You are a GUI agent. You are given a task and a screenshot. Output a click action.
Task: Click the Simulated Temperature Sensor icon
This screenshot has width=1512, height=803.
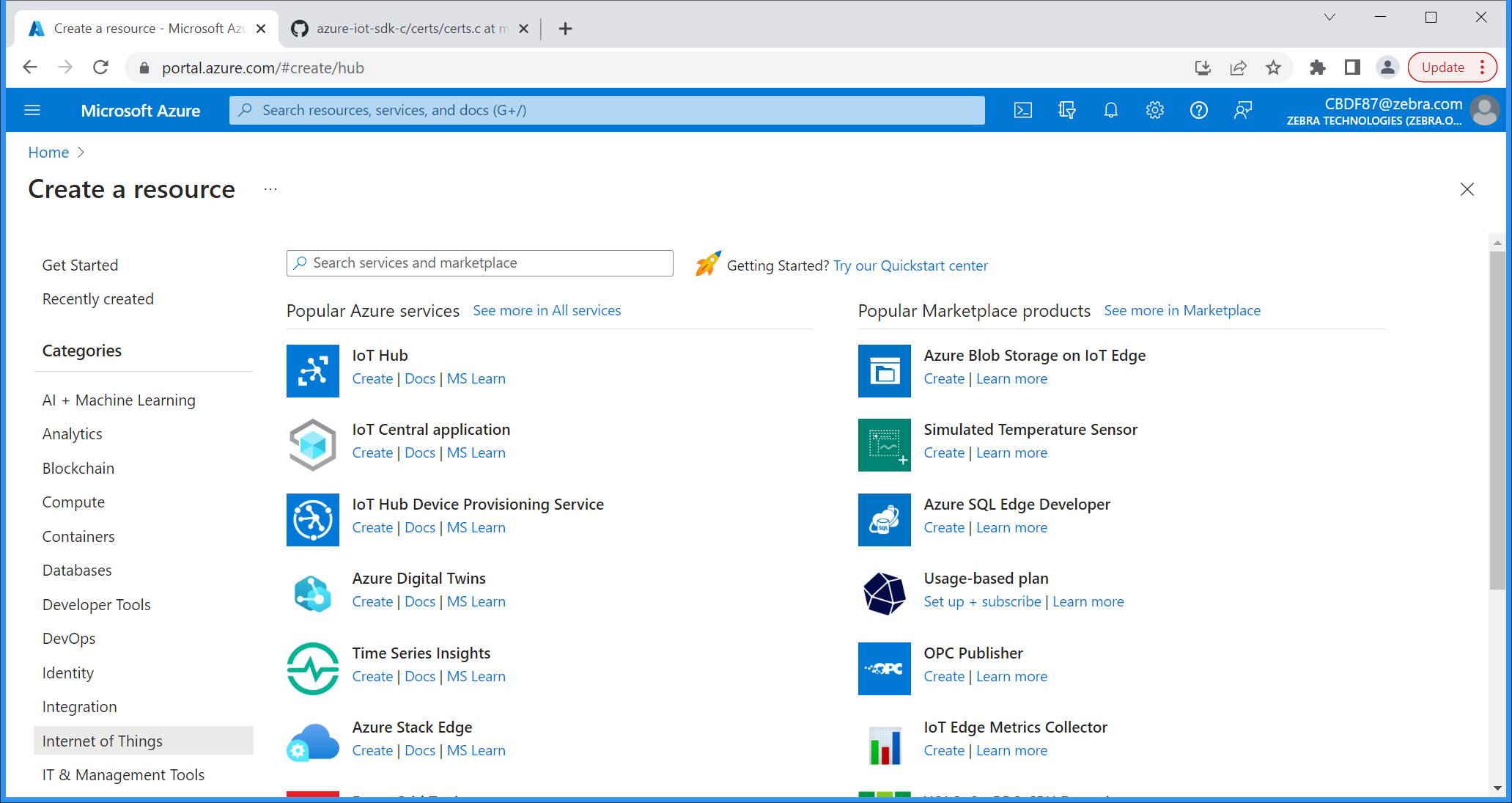tap(885, 445)
